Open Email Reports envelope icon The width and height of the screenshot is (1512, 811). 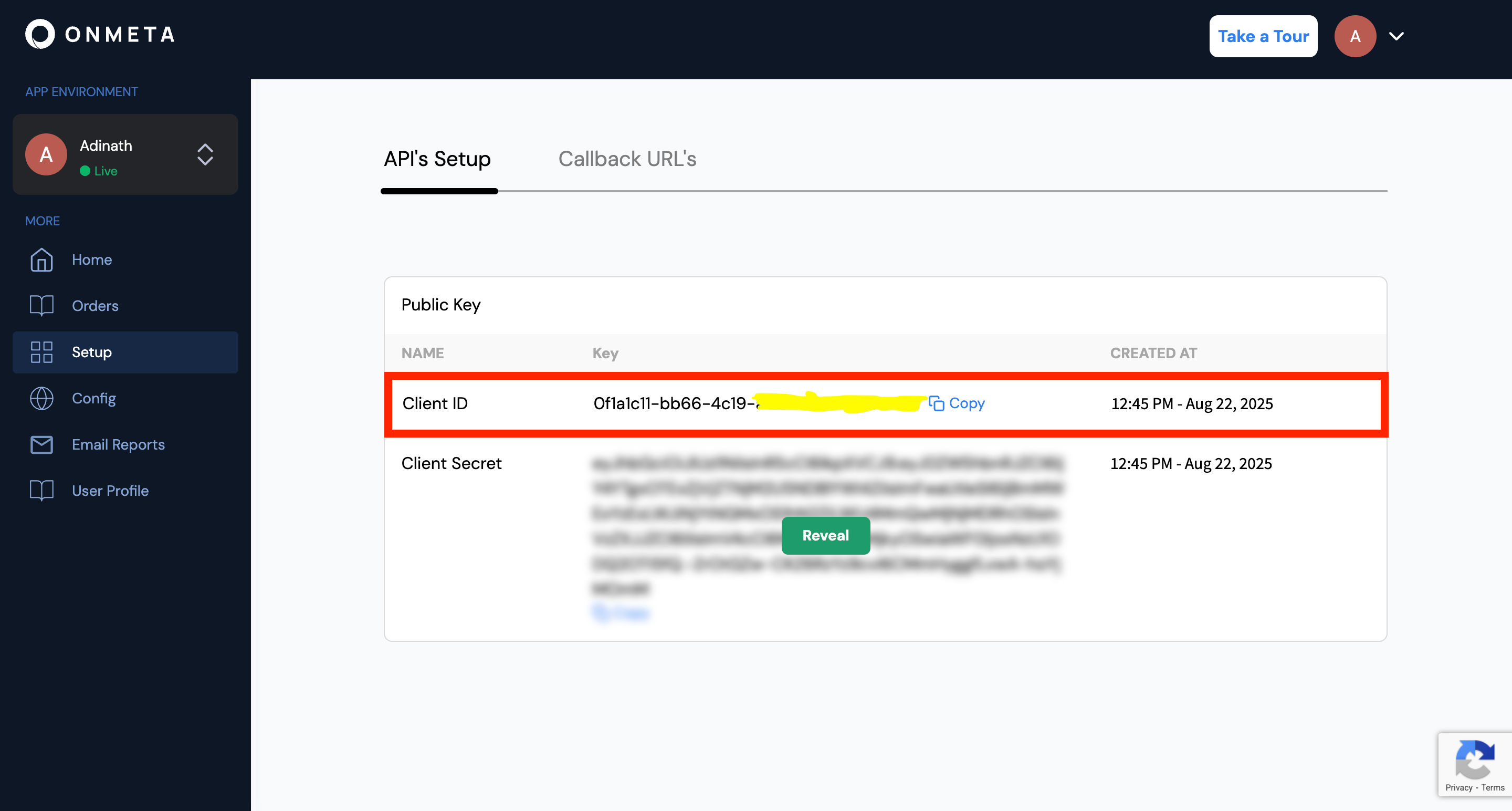click(41, 444)
